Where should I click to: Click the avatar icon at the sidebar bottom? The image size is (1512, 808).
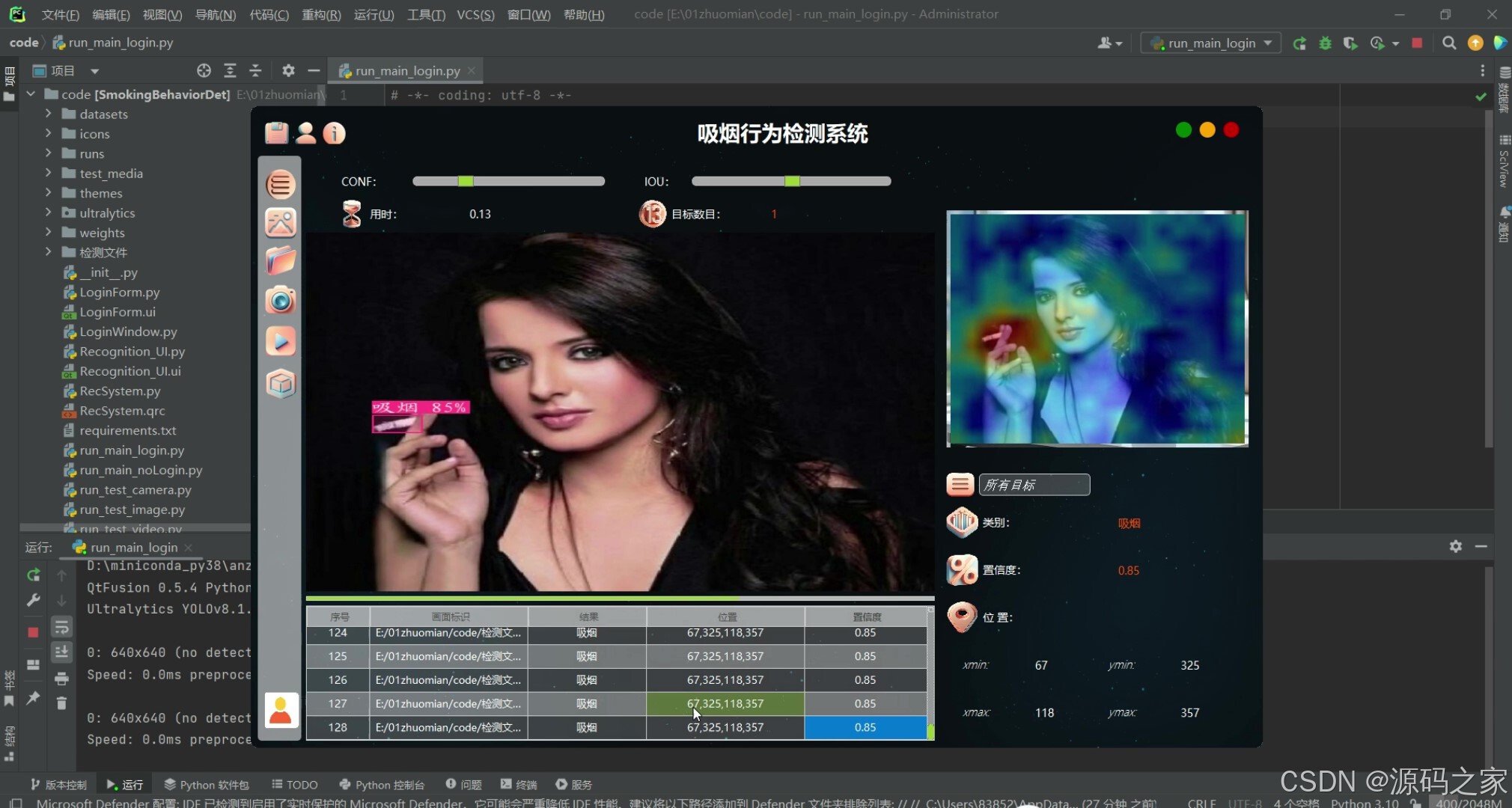[280, 709]
